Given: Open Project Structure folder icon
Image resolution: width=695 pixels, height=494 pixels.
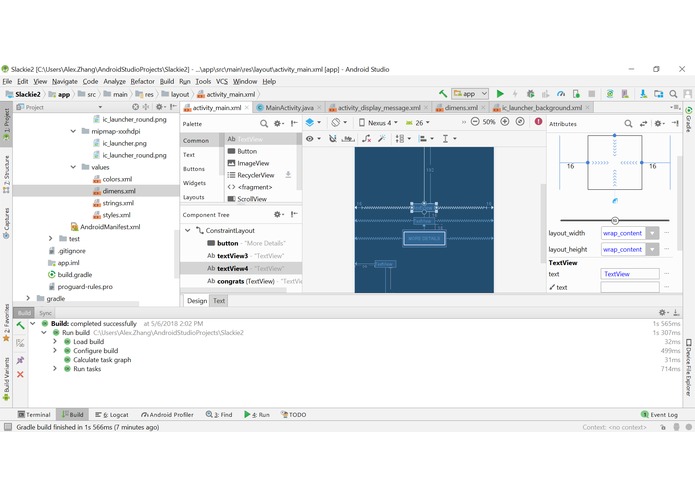Looking at the screenshot, I should [659, 93].
